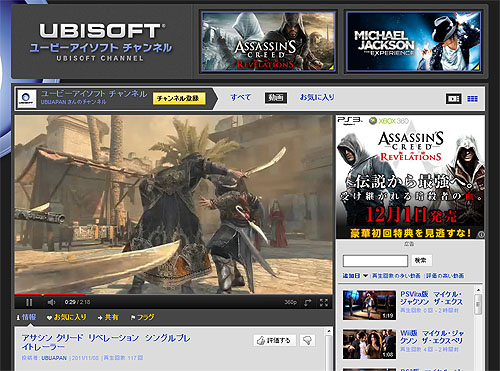
Task: Click the Ubisoft channel avatar icon
Action: point(26,99)
